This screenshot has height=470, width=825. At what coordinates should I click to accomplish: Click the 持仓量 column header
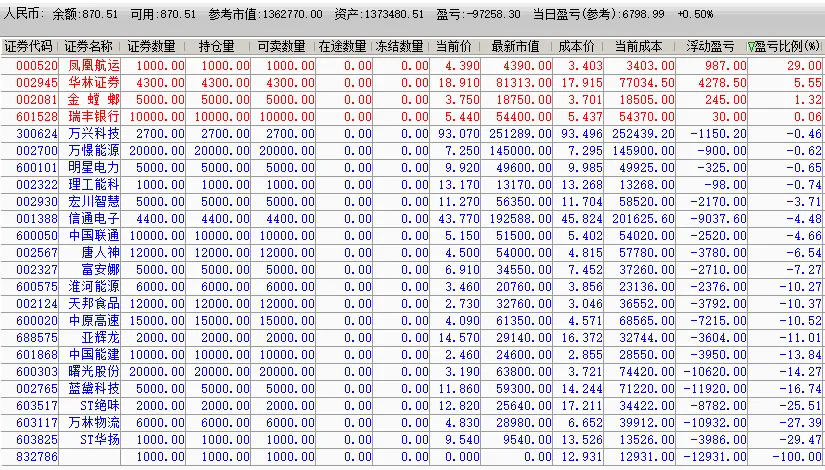(216, 46)
